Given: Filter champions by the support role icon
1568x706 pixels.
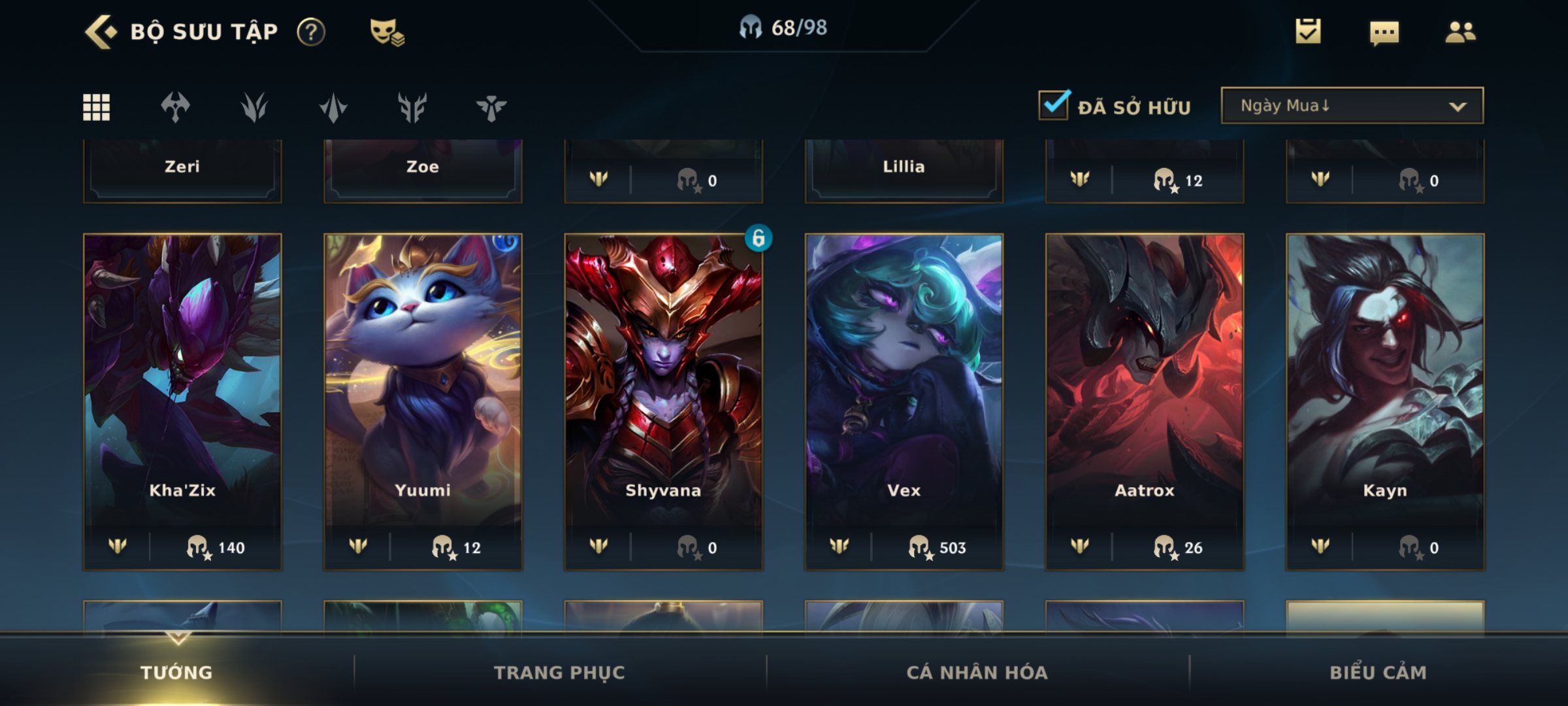Looking at the screenshot, I should pos(491,107).
